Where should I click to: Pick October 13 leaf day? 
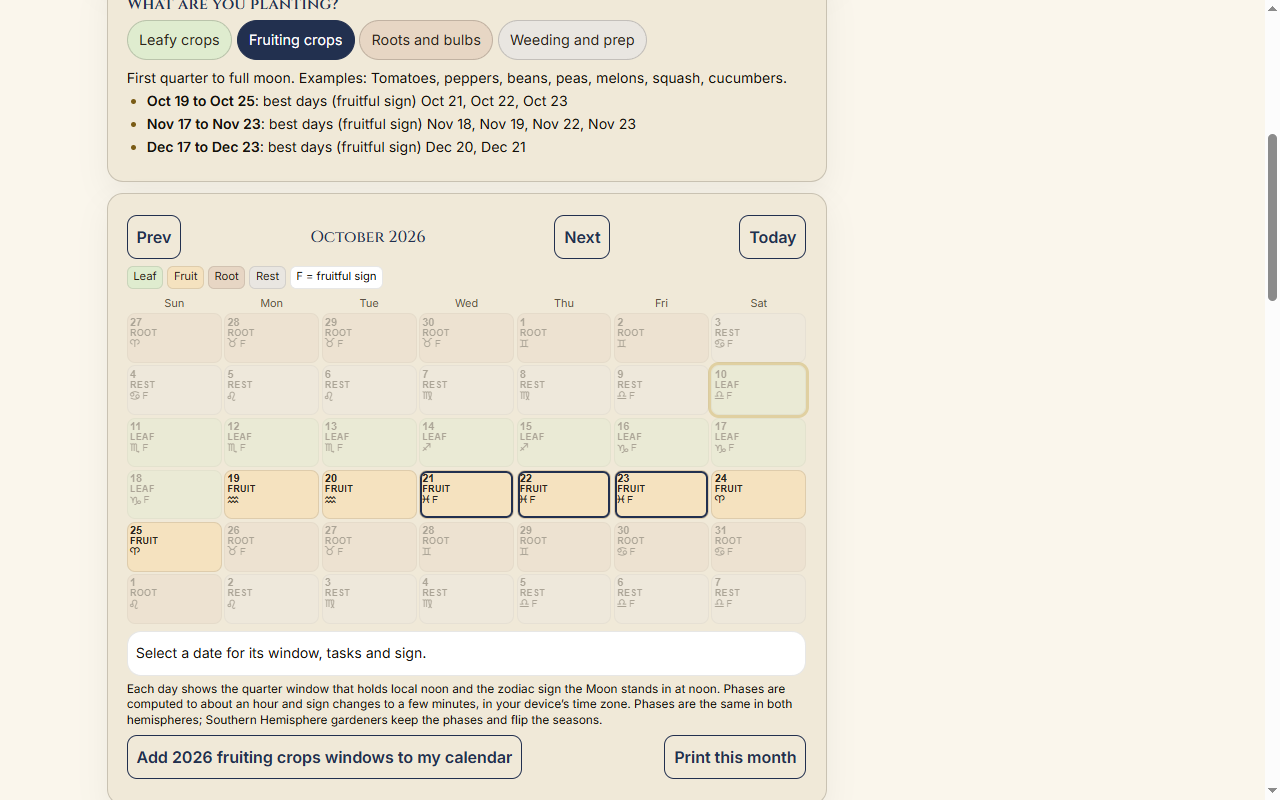click(369, 442)
